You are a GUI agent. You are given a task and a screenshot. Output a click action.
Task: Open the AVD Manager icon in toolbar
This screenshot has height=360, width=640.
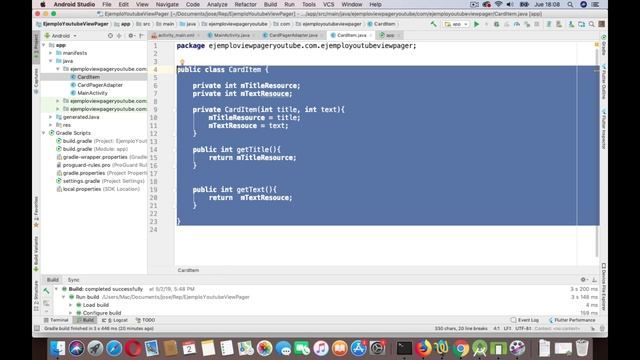559,24
